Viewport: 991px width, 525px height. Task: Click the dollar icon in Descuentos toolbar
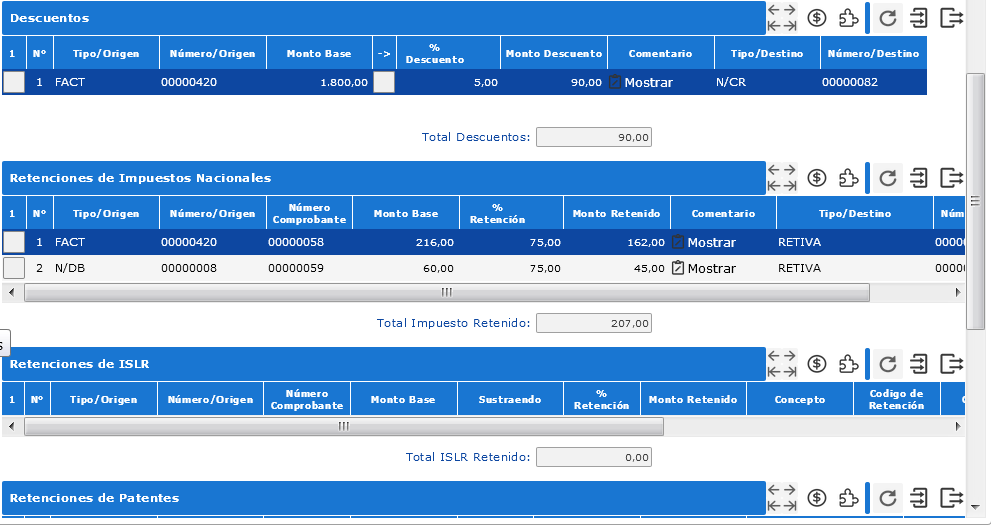(817, 18)
